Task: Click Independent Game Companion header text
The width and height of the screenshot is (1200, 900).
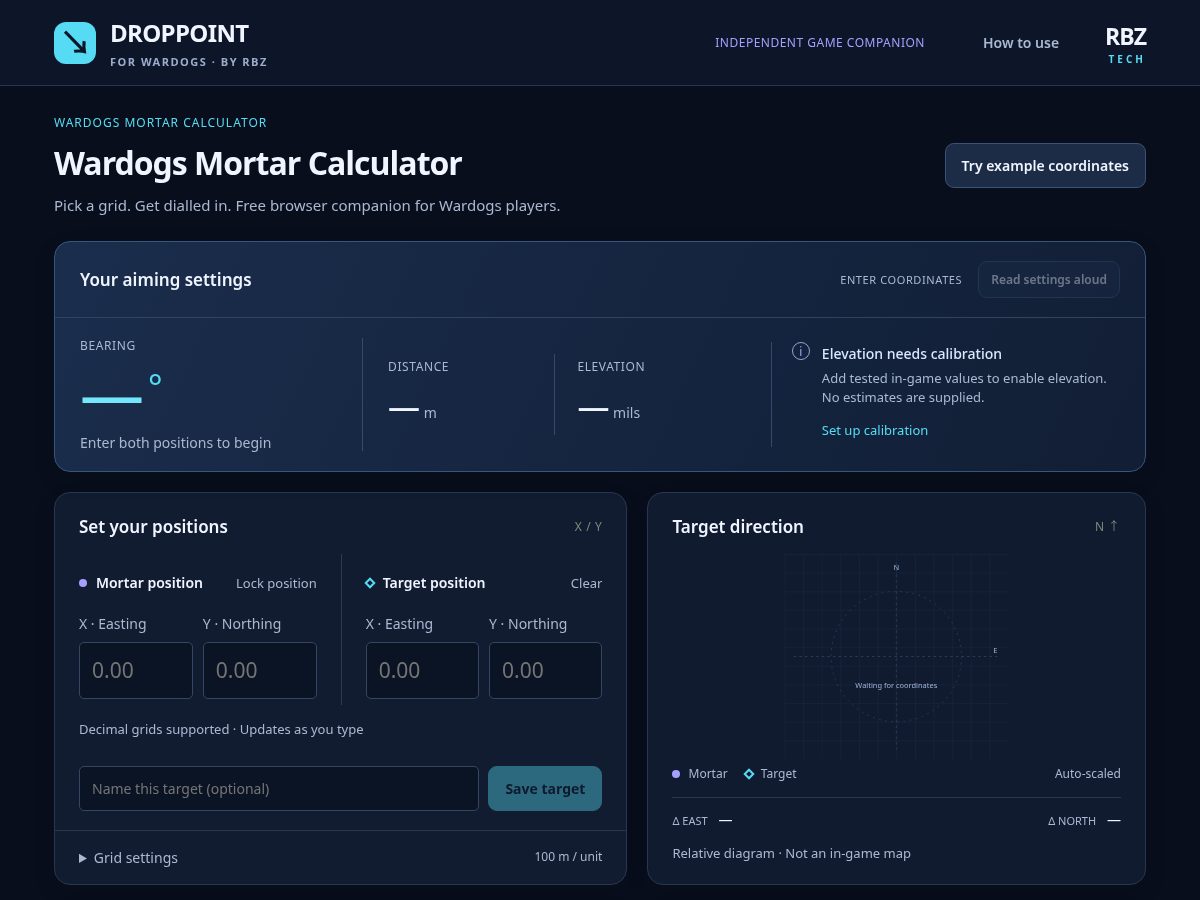Action: point(820,43)
